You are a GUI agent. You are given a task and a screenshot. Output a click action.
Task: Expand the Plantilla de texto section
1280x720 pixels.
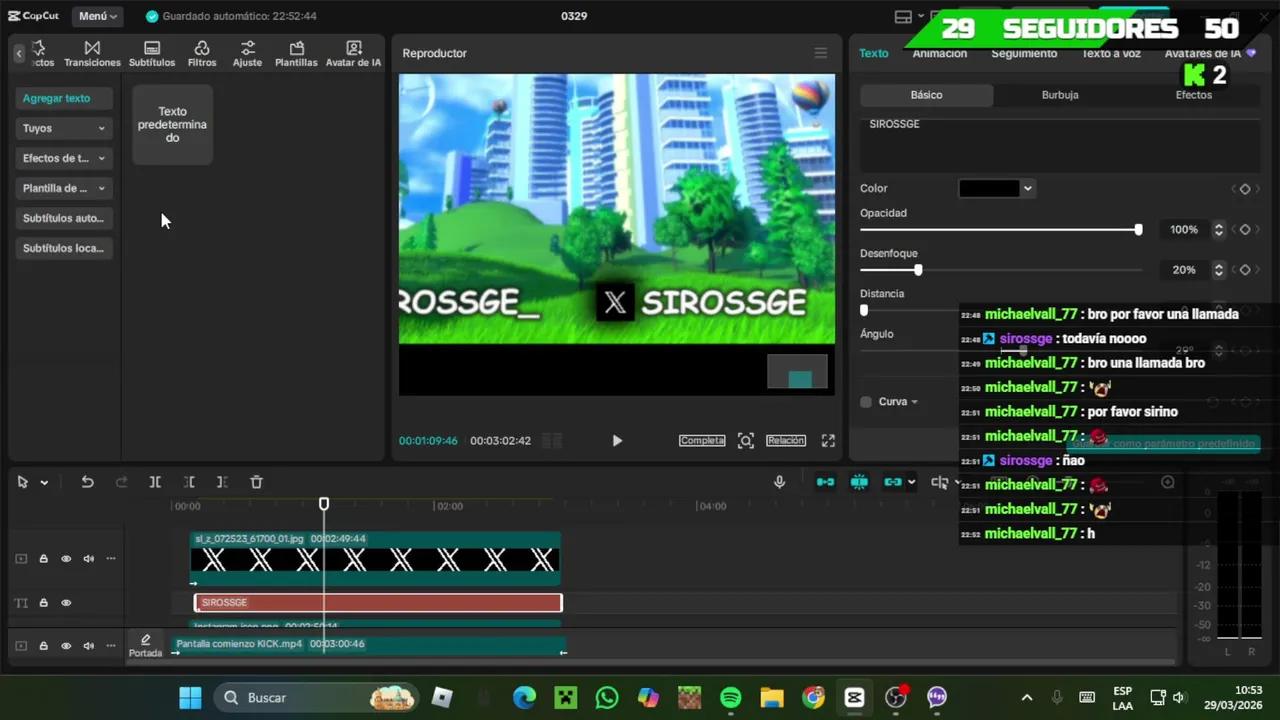click(63, 188)
